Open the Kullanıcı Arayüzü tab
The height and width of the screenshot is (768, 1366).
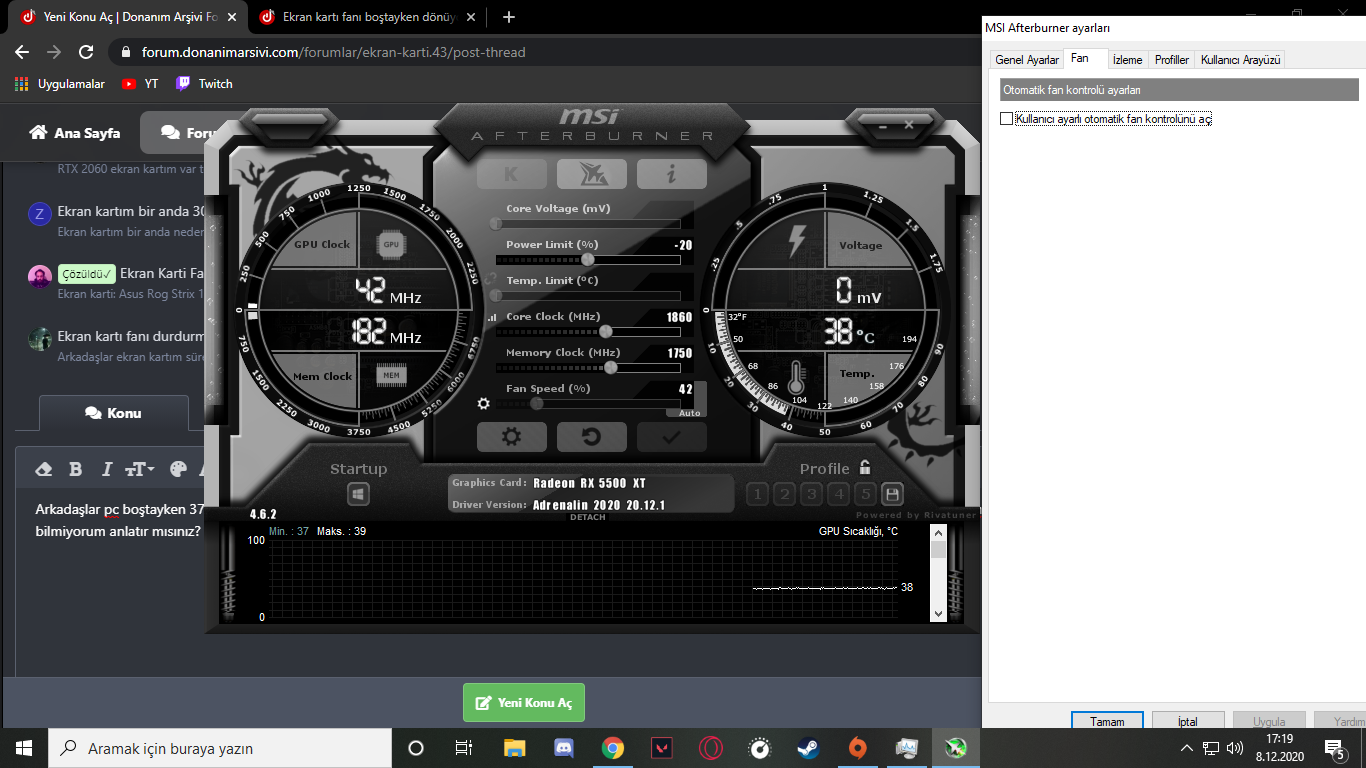tap(1241, 60)
